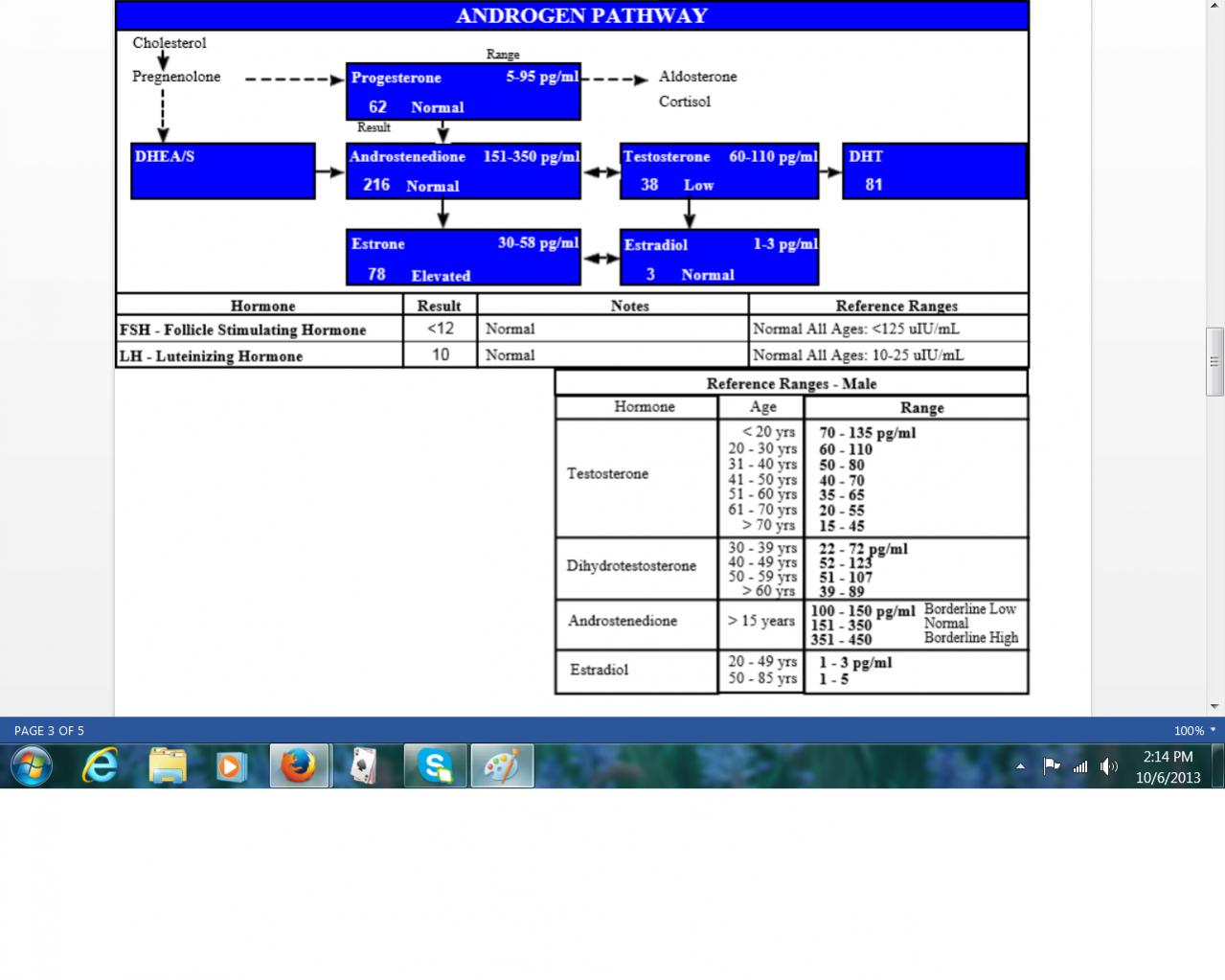Click the PAGE 3 OF 5 indicator
Image resolution: width=1225 pixels, height=980 pixels.
pyautogui.click(x=49, y=730)
